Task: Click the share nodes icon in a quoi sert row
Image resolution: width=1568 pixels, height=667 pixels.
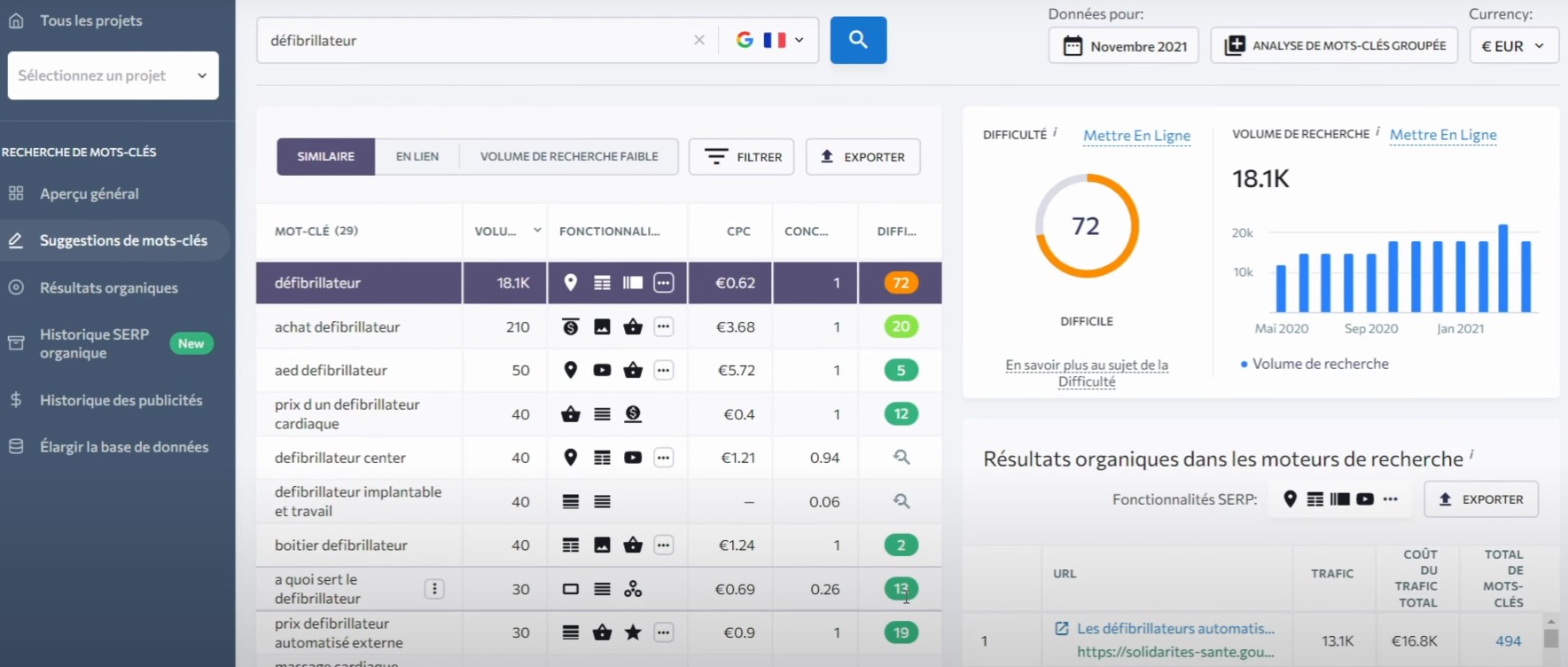Action: (x=633, y=589)
